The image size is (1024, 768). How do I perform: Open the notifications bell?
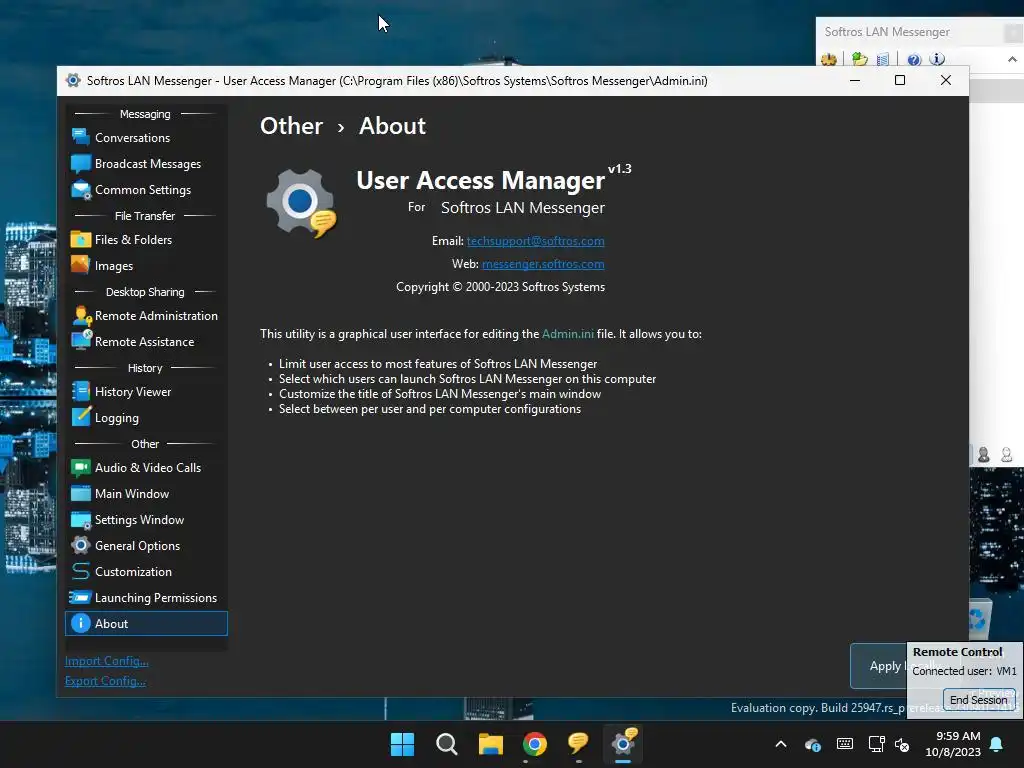pyautogui.click(x=997, y=744)
